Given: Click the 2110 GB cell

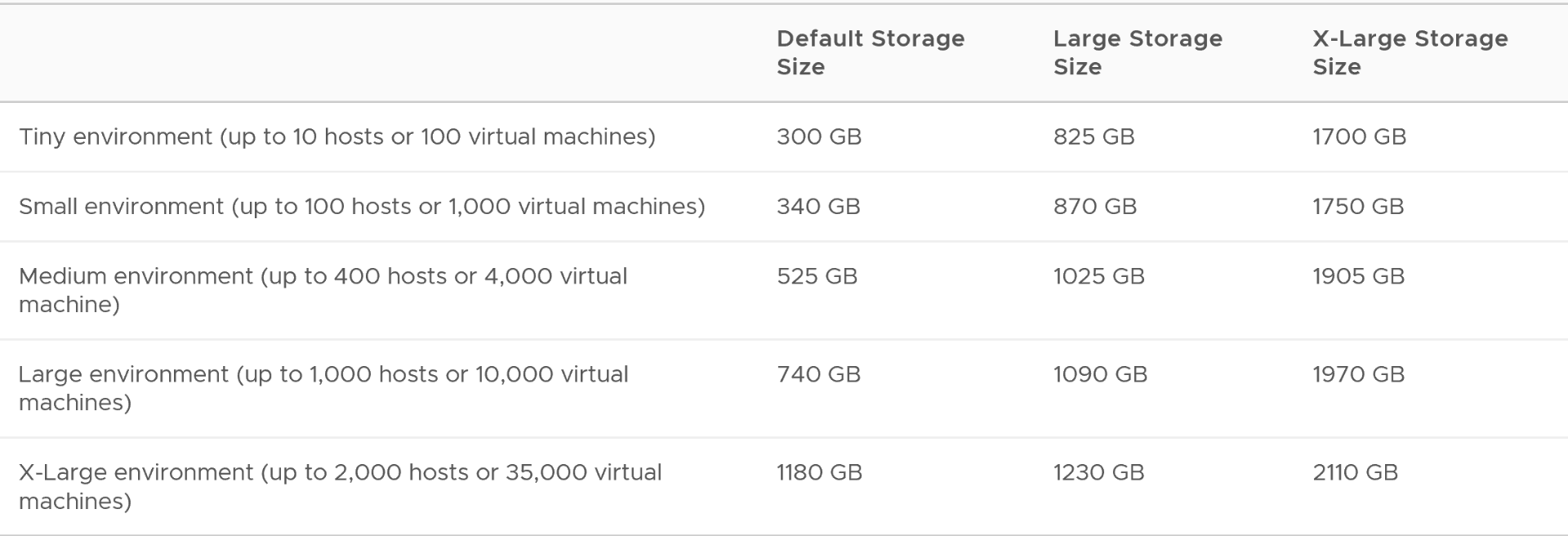Looking at the screenshot, I should 1355,472.
